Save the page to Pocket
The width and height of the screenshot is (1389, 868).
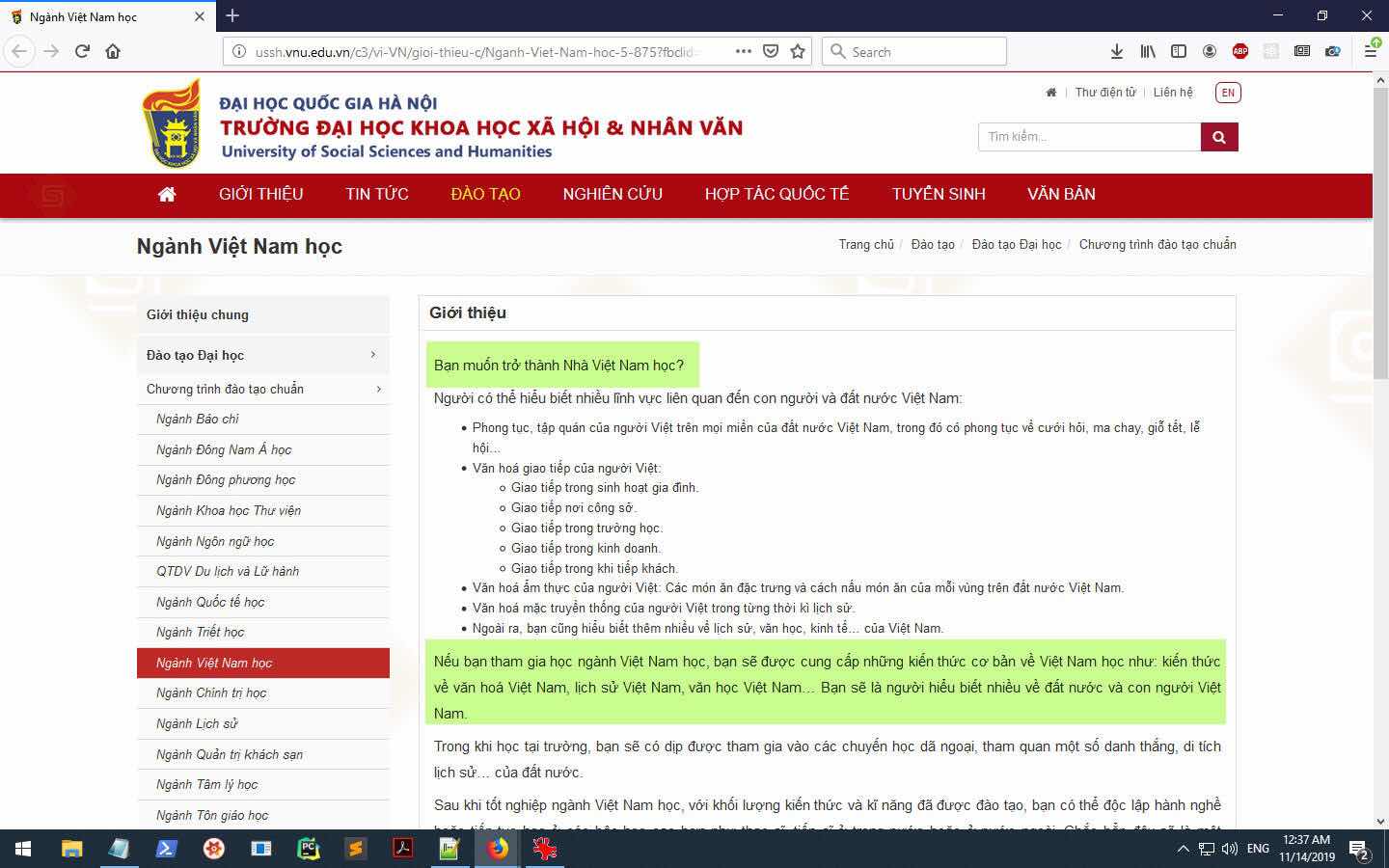[771, 51]
